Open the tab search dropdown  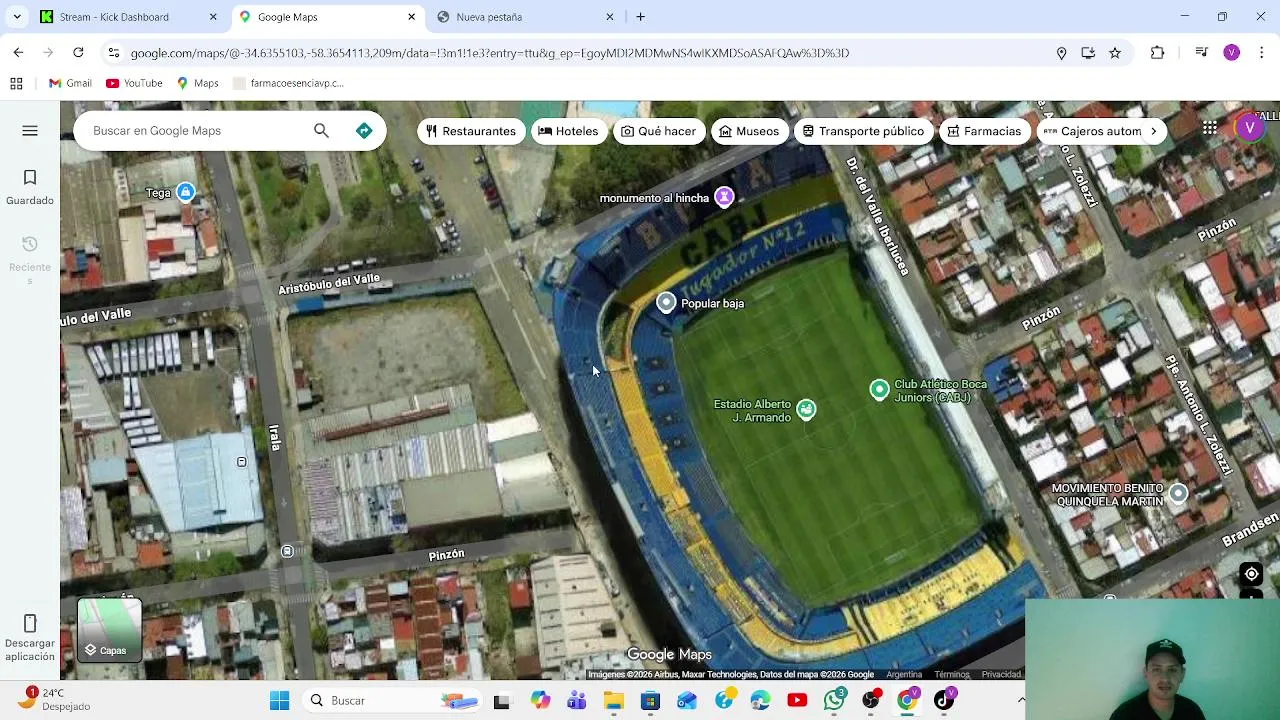coord(17,17)
